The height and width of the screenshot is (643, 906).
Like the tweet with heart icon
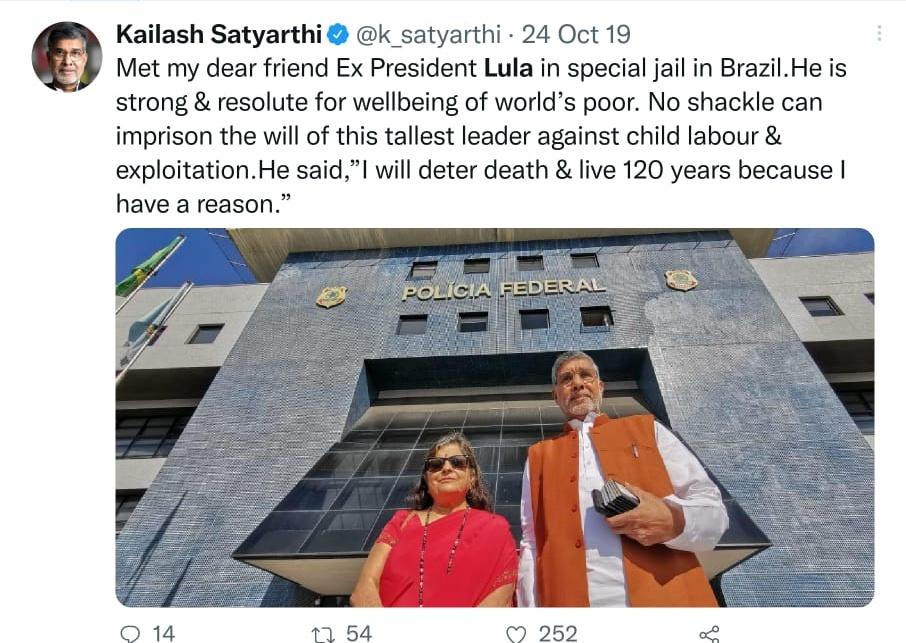coord(515,634)
